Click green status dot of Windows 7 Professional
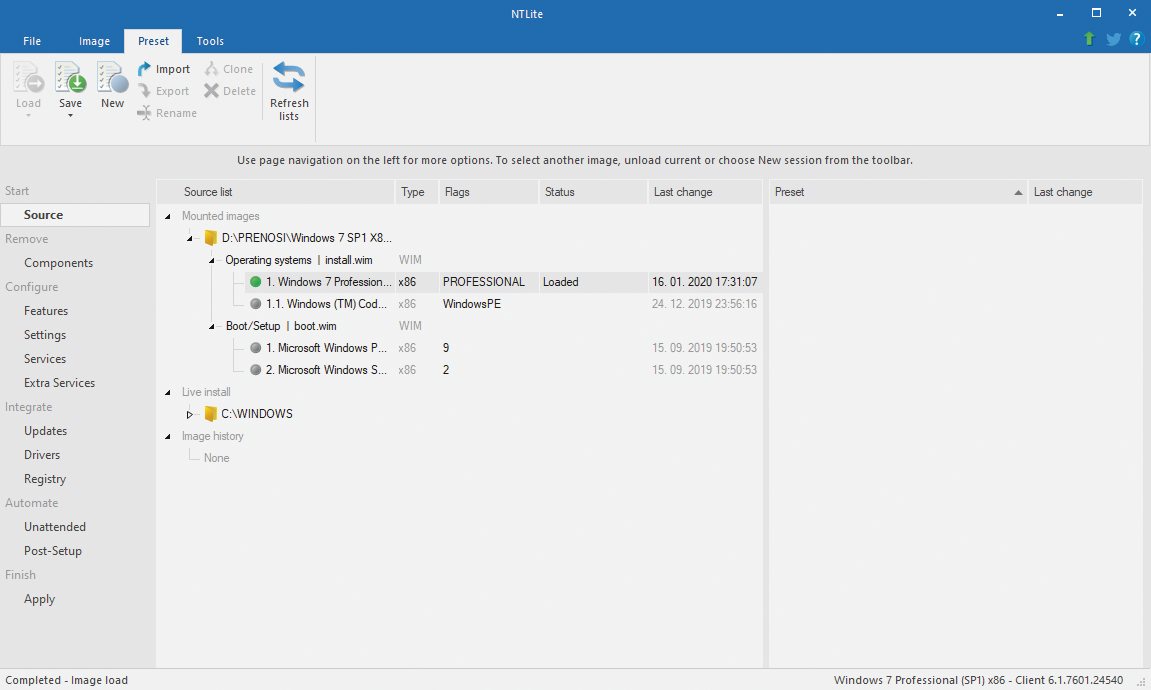 [x=255, y=282]
